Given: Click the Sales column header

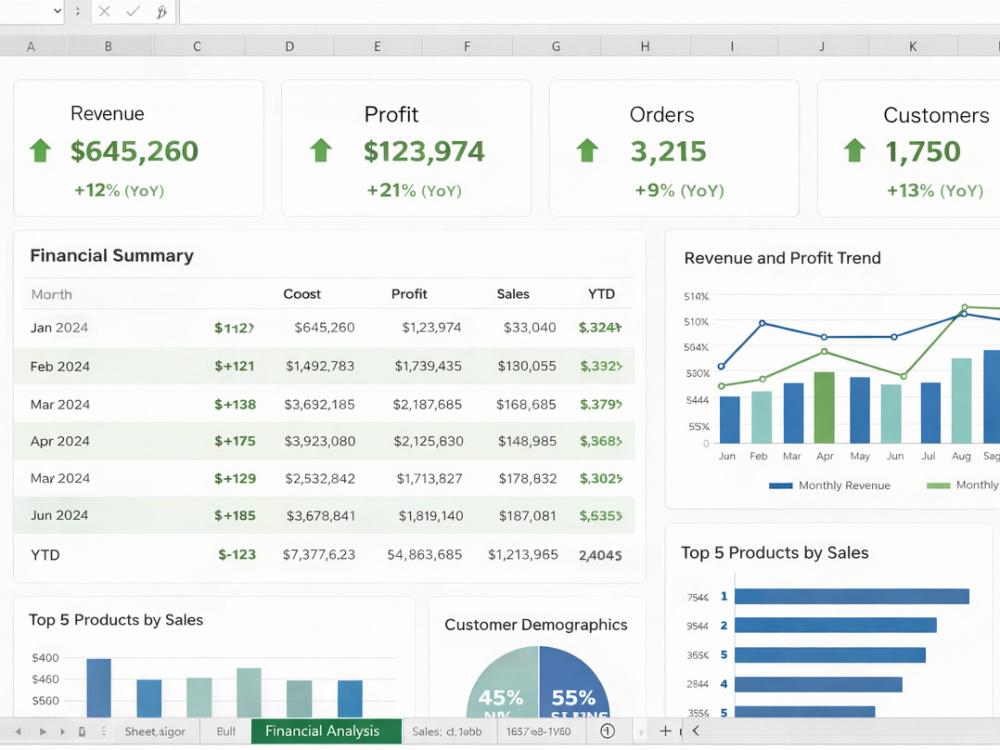Looking at the screenshot, I should pyautogui.click(x=513, y=294).
